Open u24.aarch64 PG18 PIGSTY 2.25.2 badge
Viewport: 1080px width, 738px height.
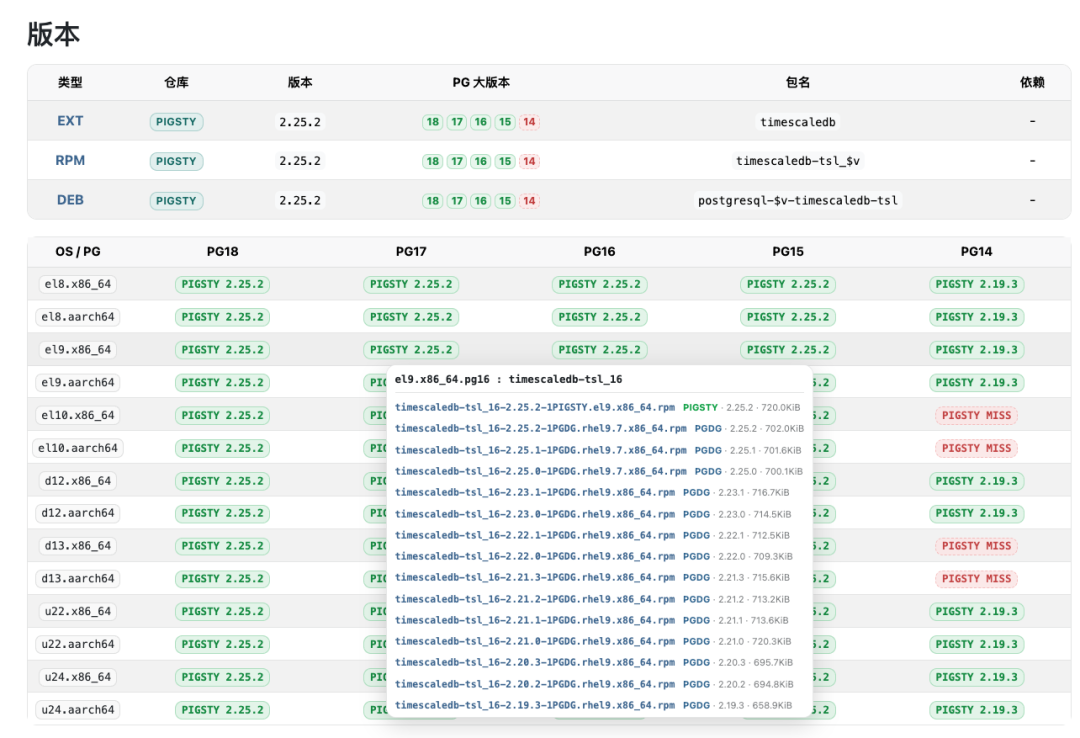[x=222, y=710]
